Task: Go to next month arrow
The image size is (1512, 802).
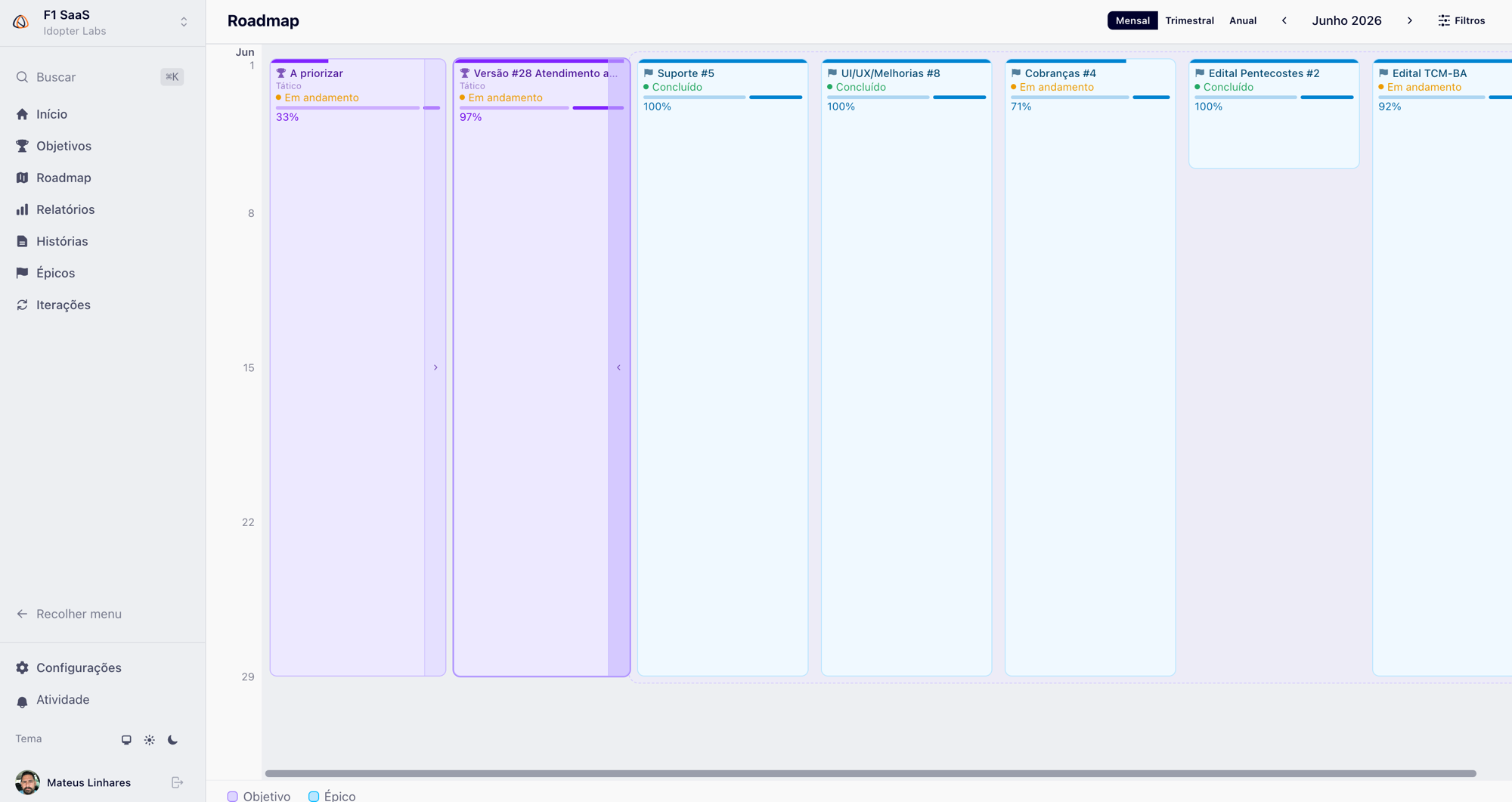Action: [x=1410, y=20]
